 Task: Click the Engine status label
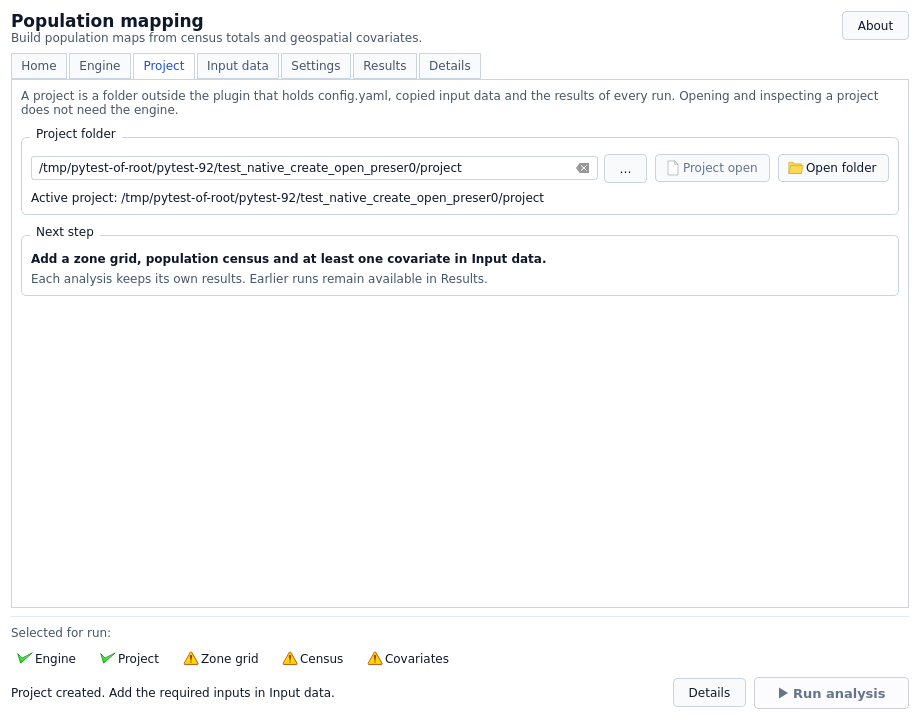pos(55,658)
